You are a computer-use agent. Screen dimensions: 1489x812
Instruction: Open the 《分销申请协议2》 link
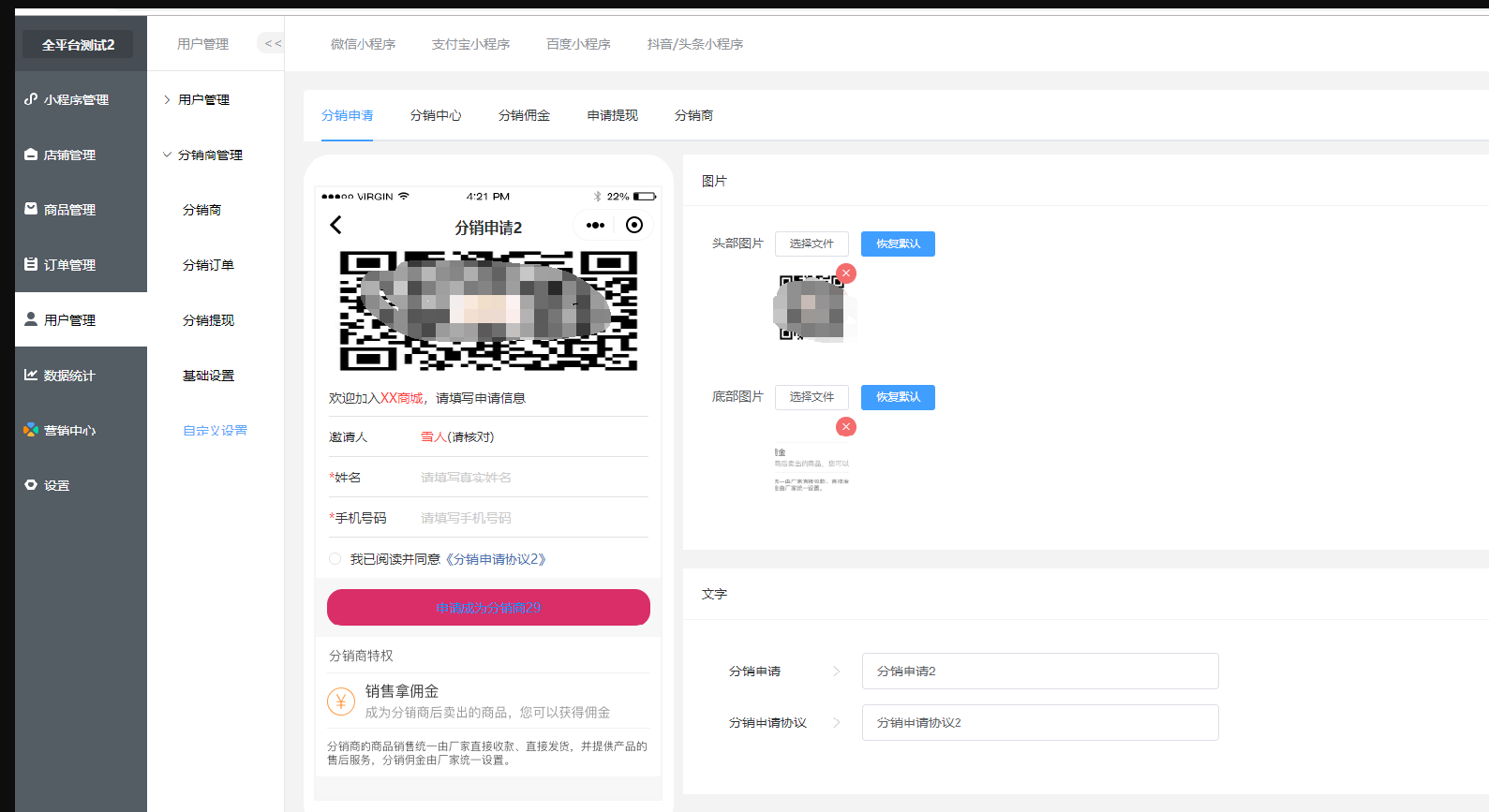coord(496,559)
